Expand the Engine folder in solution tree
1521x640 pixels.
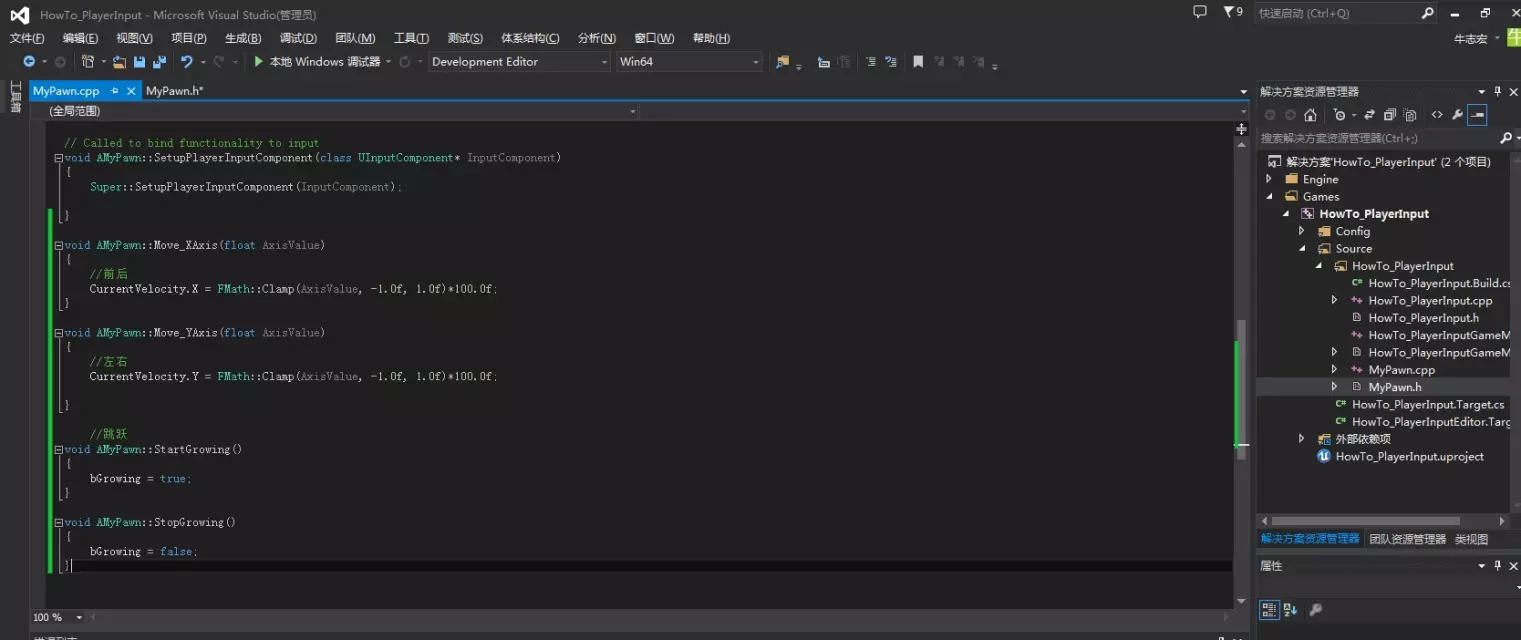click(x=1269, y=180)
